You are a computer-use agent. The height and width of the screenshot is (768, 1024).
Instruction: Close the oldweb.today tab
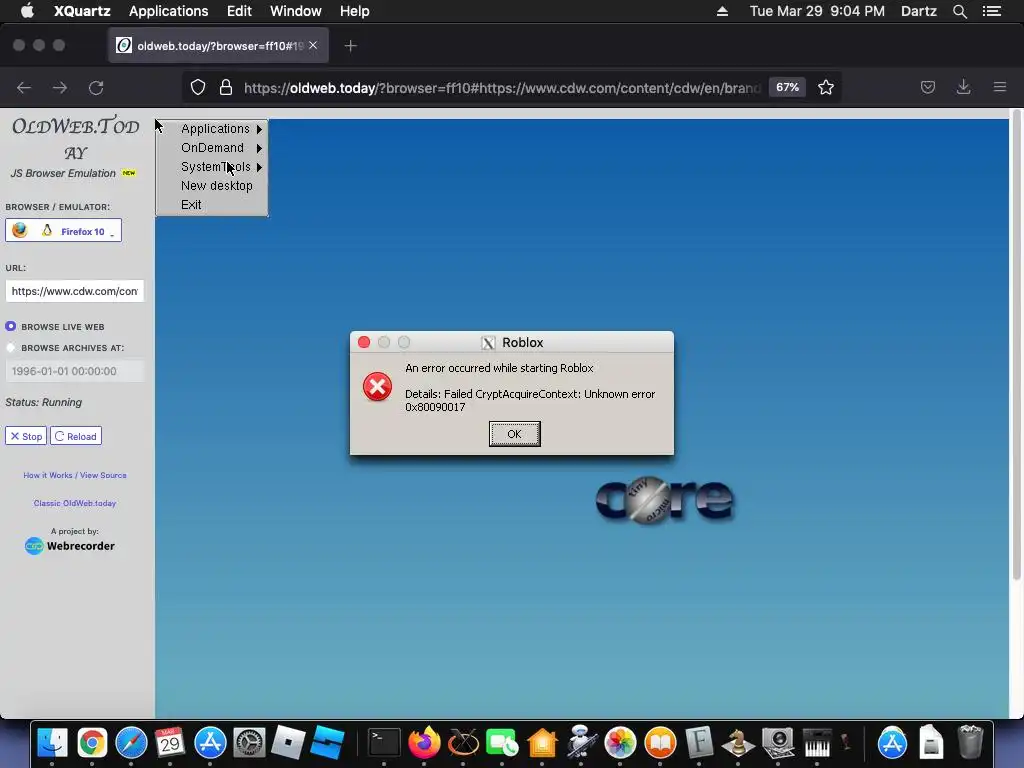(313, 45)
